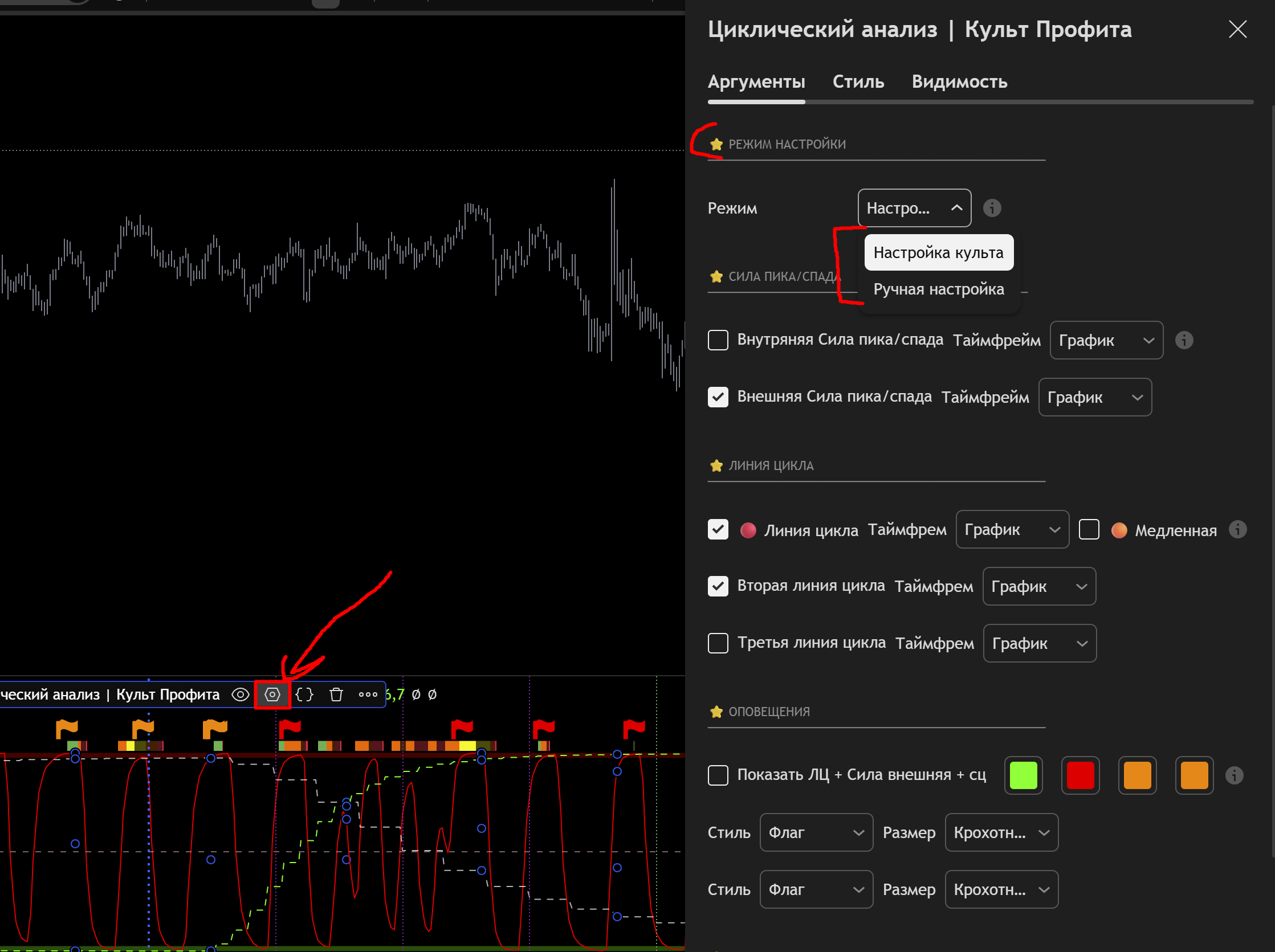The height and width of the screenshot is (952, 1275).
Task: Click the green color swatch
Action: (x=1023, y=775)
